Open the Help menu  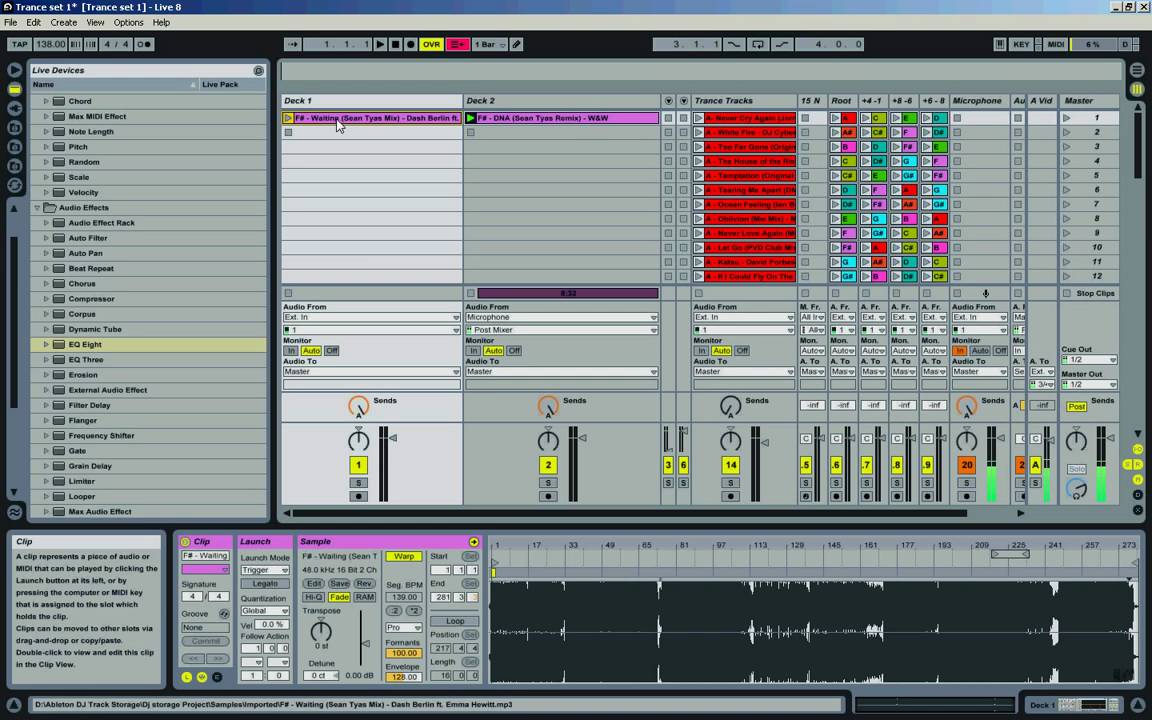[161, 23]
